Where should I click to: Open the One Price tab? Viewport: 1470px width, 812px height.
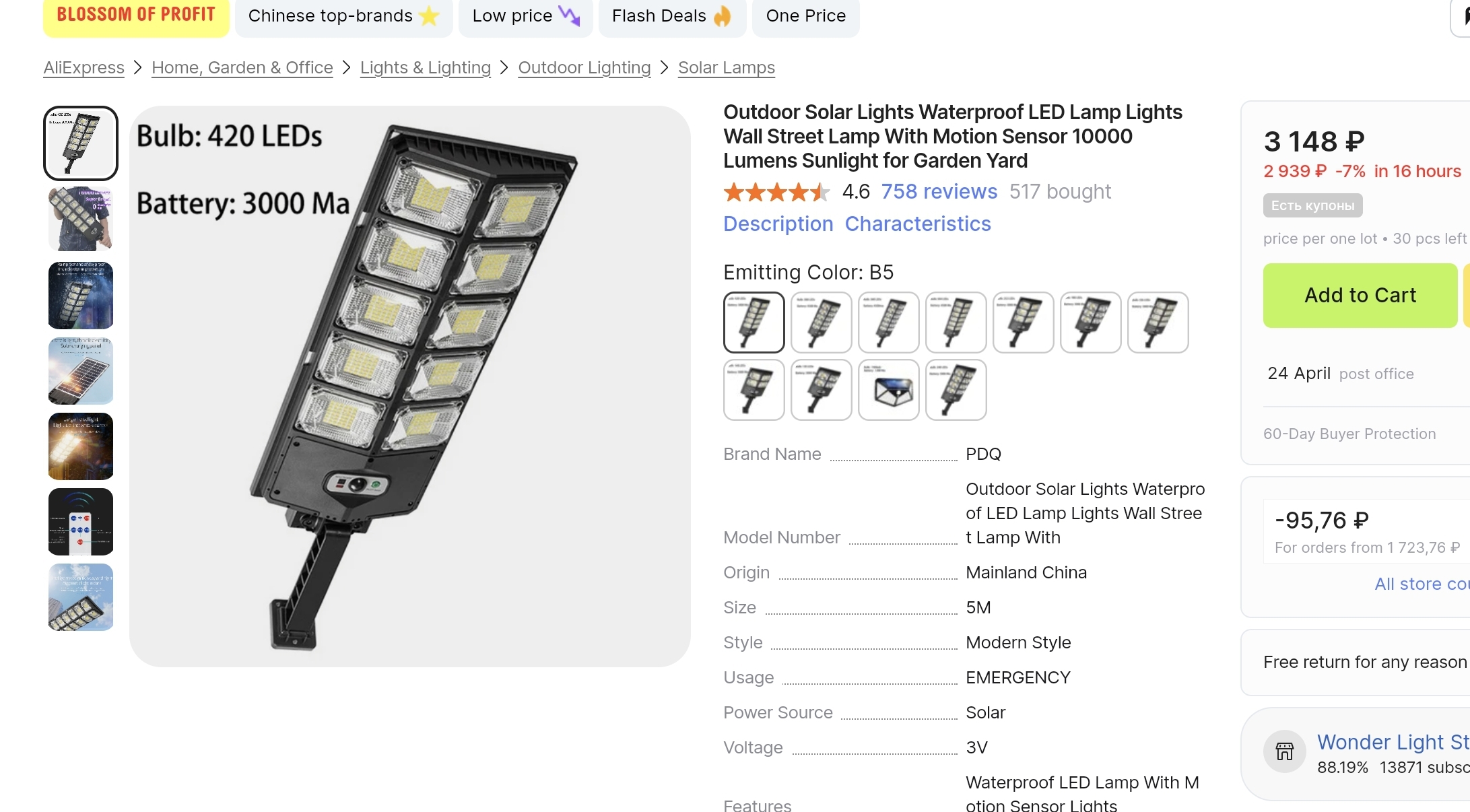(805, 15)
